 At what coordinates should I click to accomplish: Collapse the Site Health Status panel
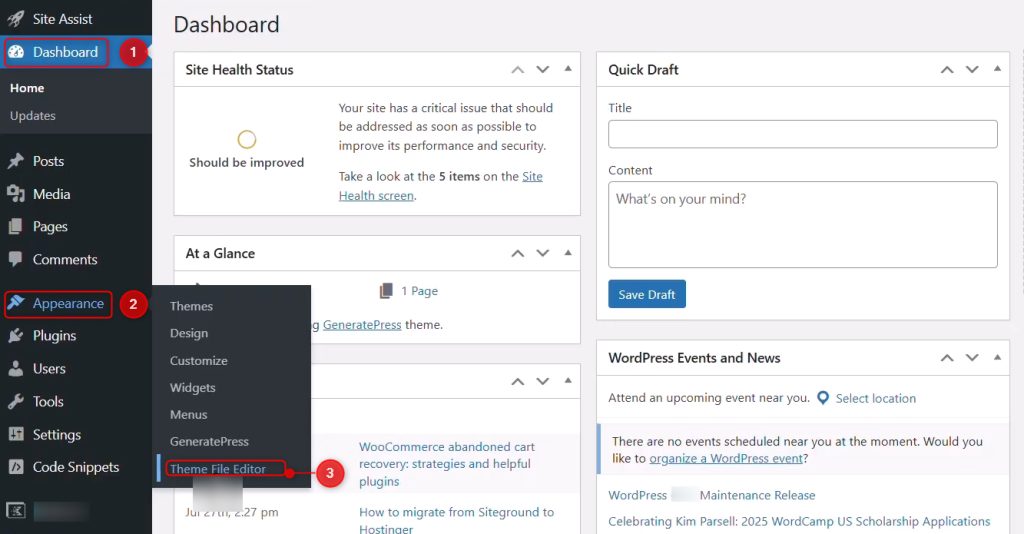(568, 69)
